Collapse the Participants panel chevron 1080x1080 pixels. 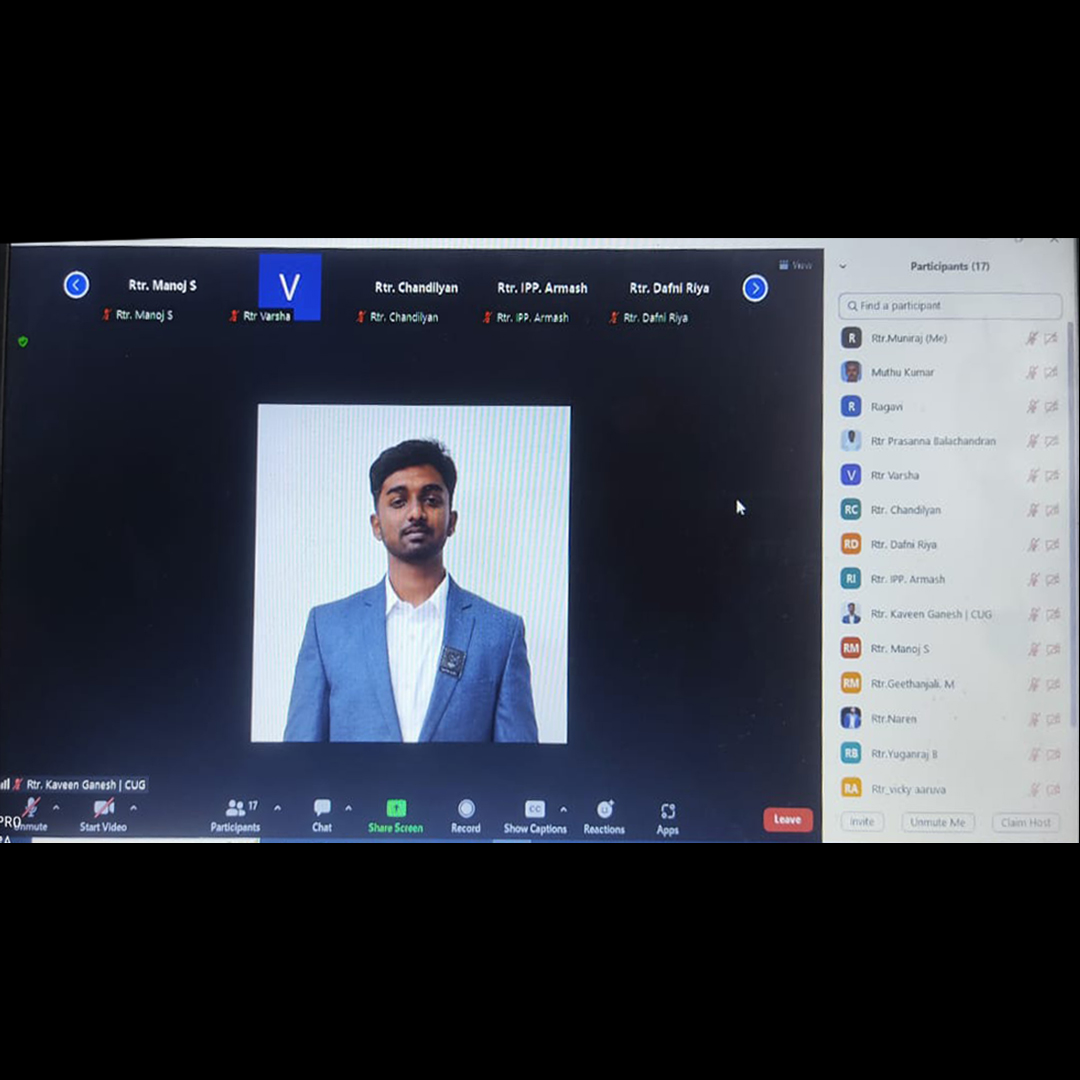(843, 267)
